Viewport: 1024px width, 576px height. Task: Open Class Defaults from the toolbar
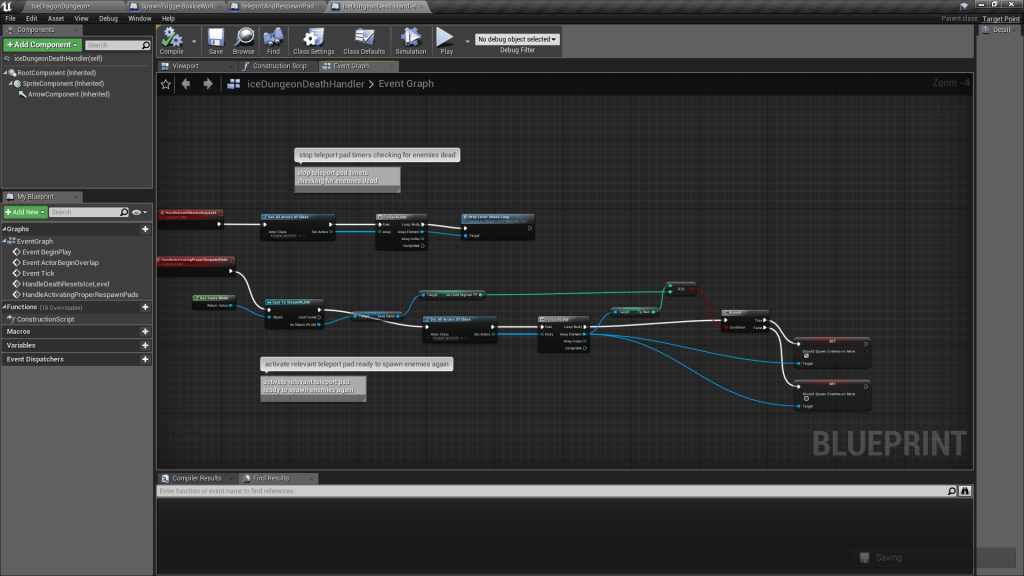click(364, 38)
